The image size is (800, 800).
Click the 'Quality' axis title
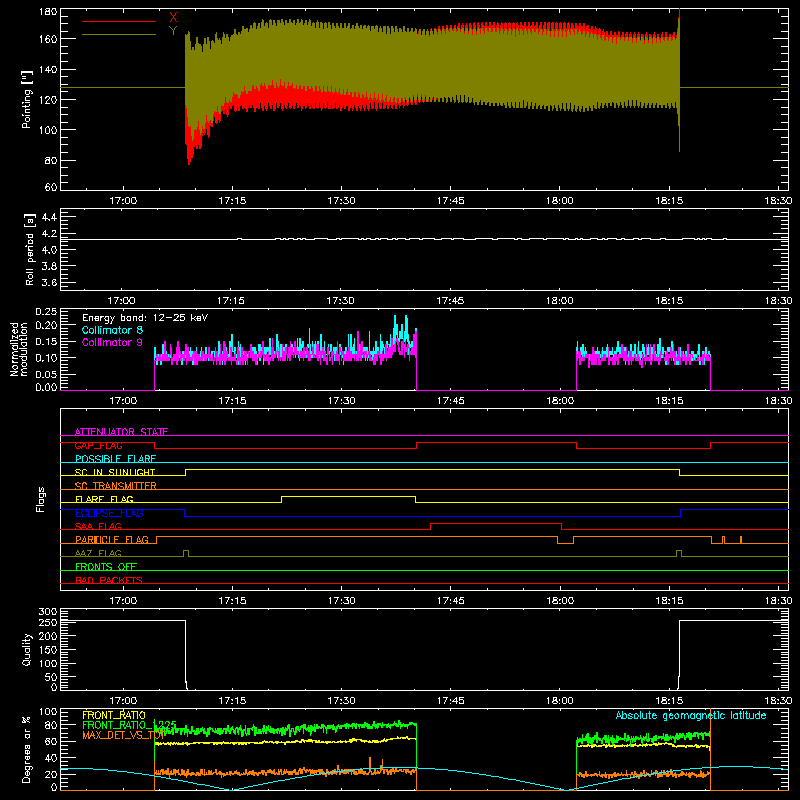[x=27, y=649]
